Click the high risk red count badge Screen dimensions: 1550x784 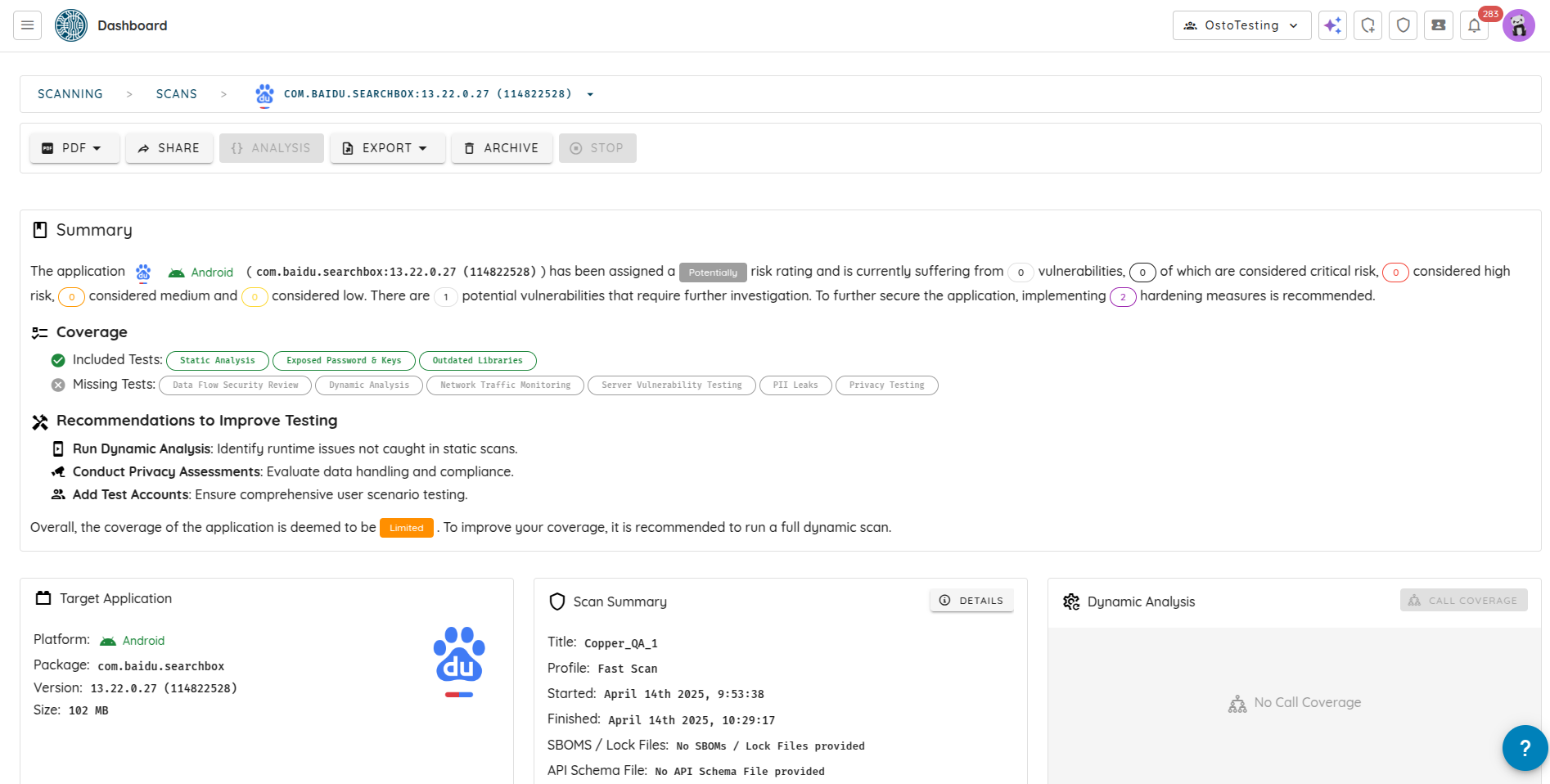[x=1395, y=273]
